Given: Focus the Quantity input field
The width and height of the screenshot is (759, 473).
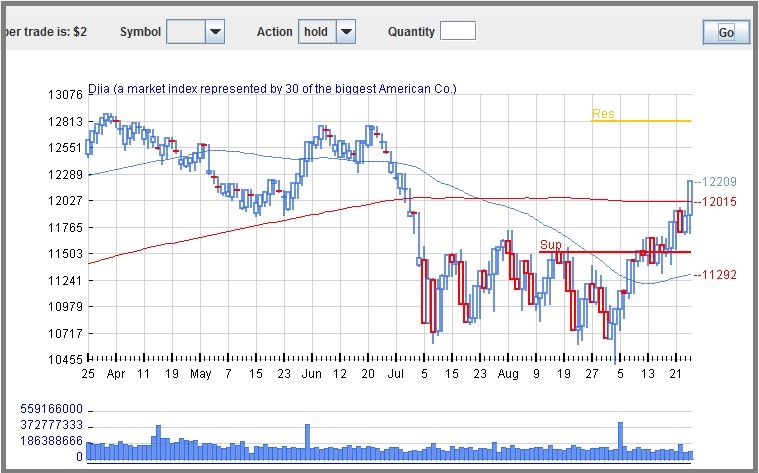Looking at the screenshot, I should click(x=458, y=32).
